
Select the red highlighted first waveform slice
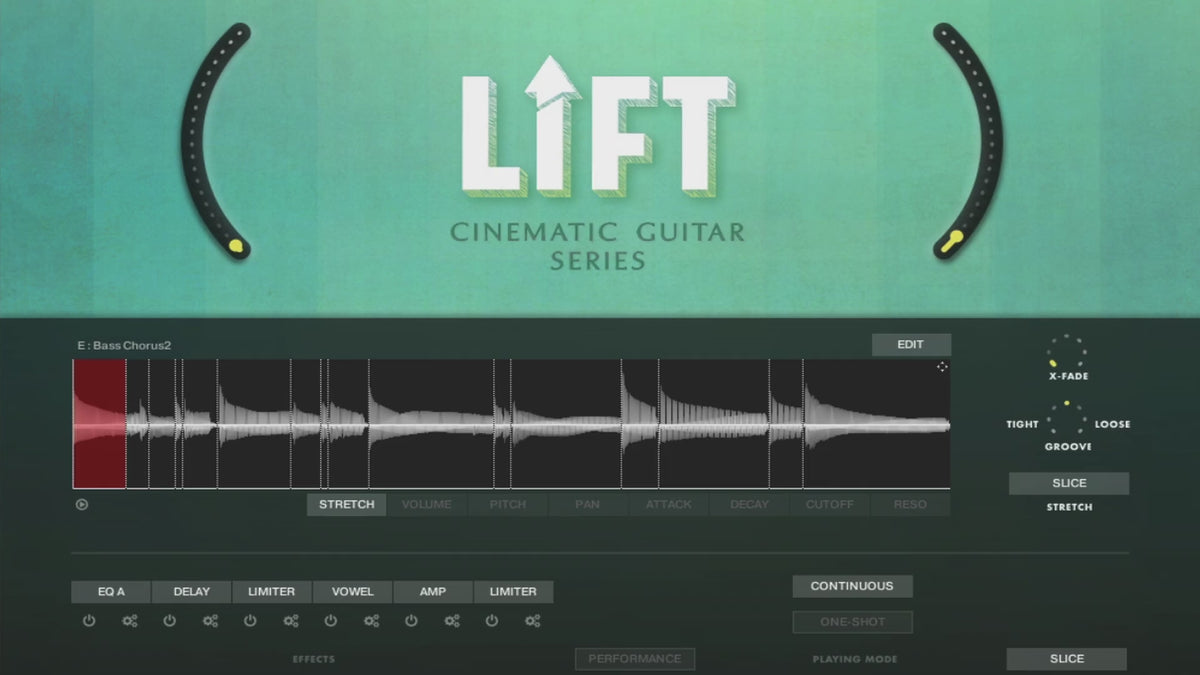(x=99, y=424)
